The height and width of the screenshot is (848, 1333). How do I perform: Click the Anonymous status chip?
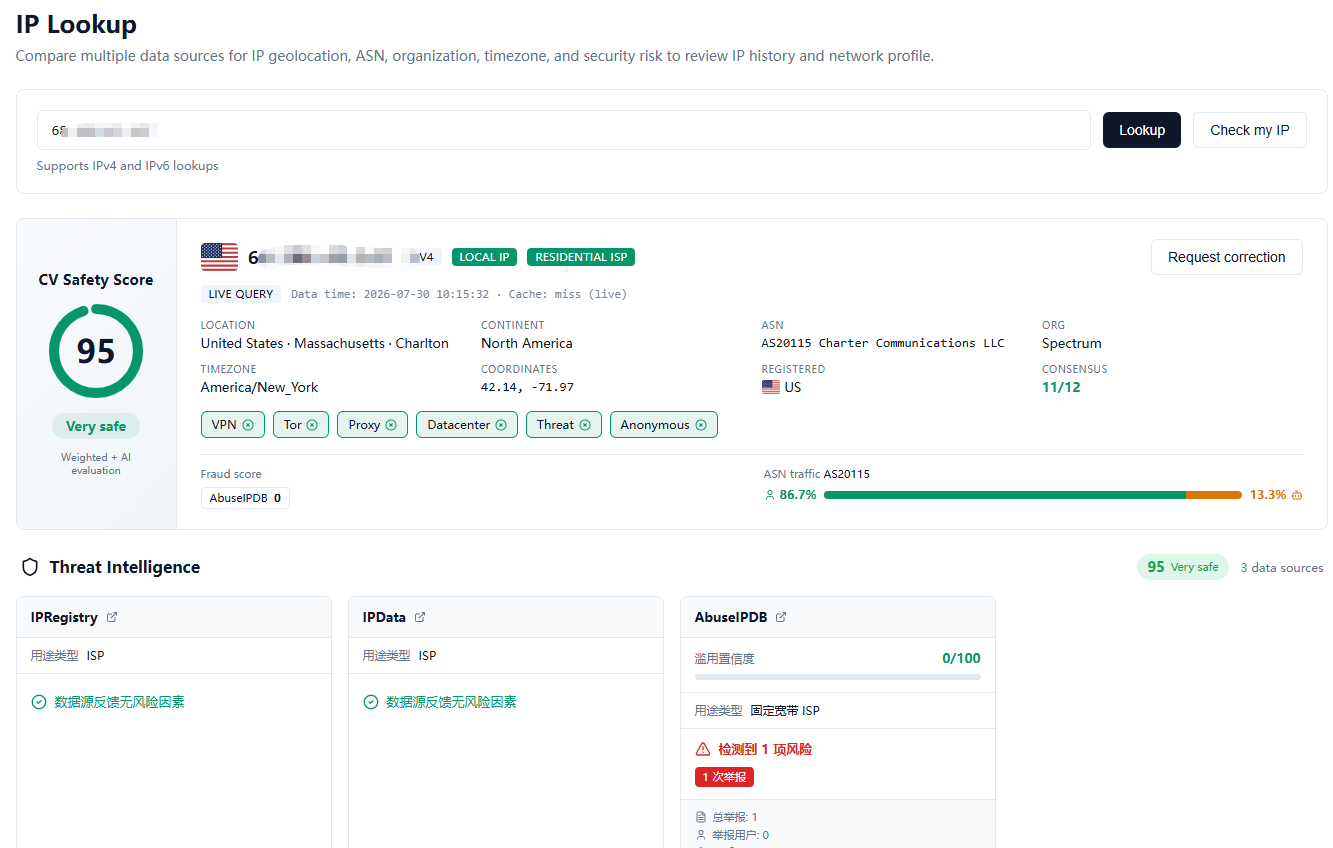(x=664, y=425)
